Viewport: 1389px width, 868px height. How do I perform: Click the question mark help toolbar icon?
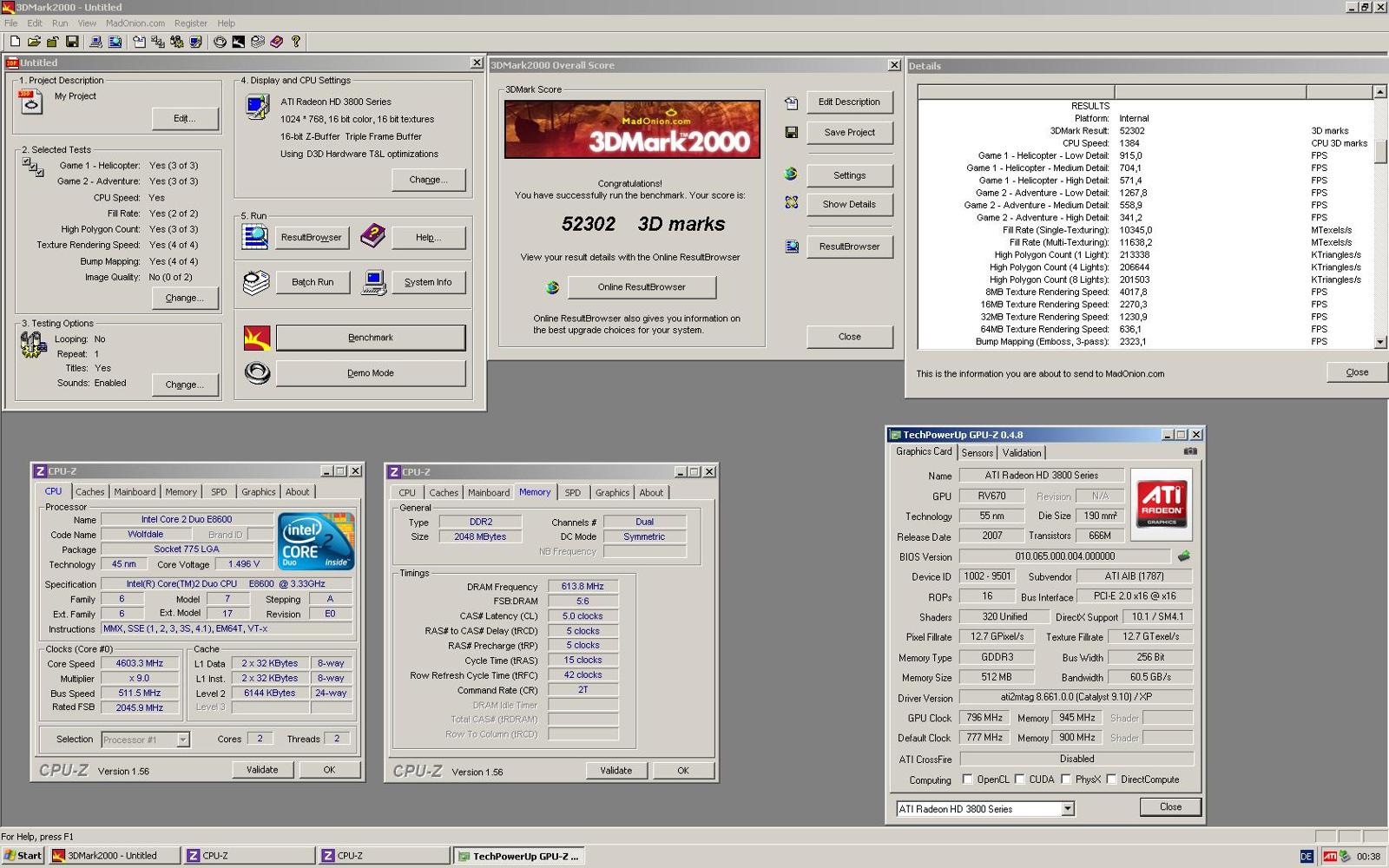[x=296, y=41]
